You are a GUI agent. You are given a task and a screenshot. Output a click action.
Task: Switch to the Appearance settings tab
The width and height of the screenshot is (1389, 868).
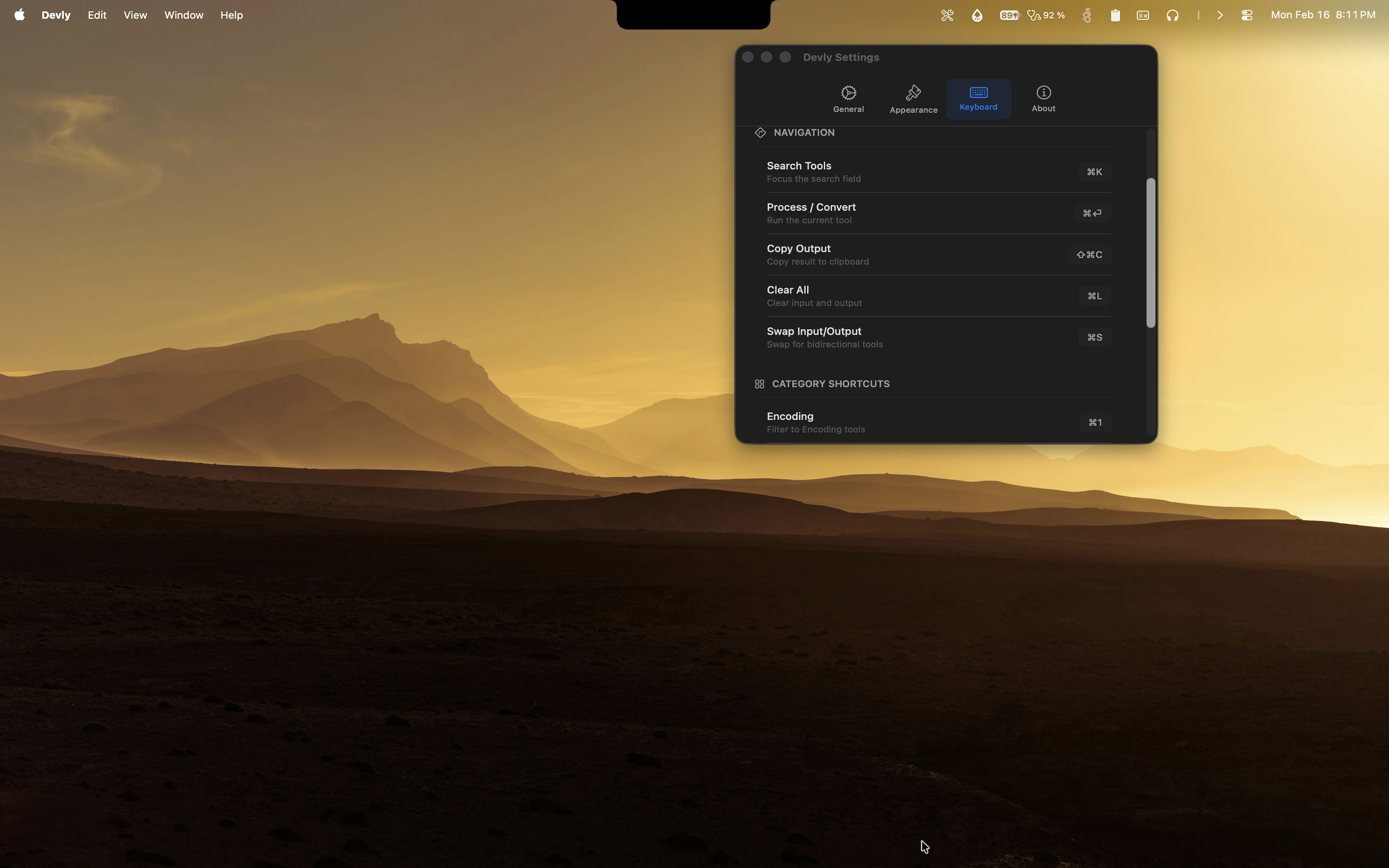[912, 98]
